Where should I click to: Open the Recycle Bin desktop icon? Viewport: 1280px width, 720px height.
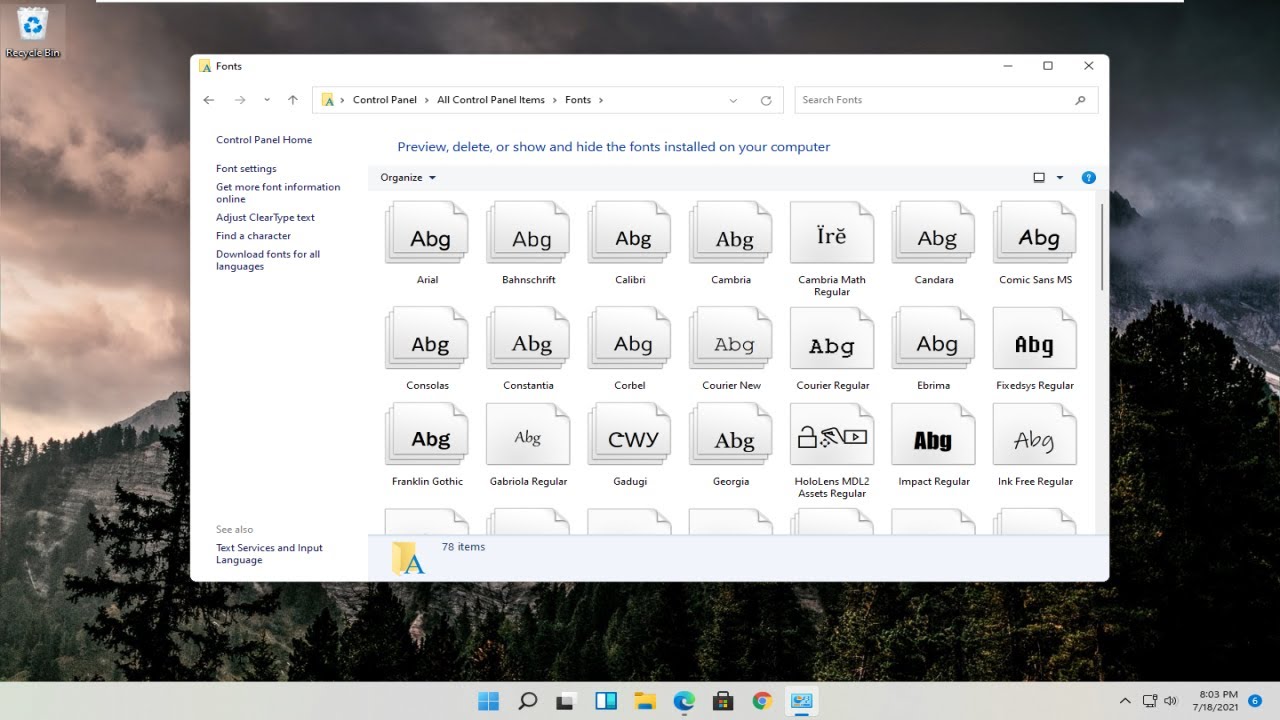click(33, 32)
